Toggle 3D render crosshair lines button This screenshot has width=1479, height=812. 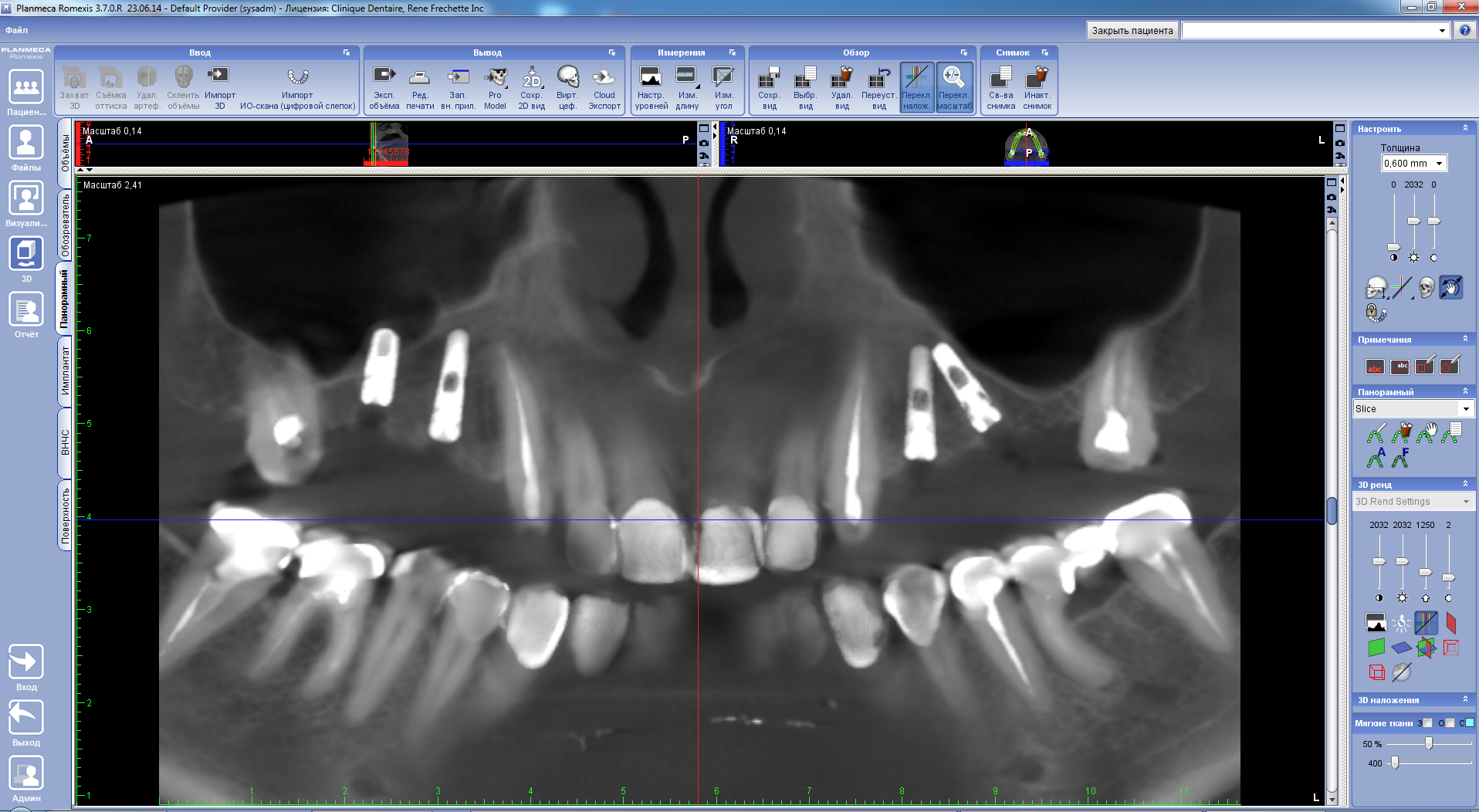(x=1426, y=622)
